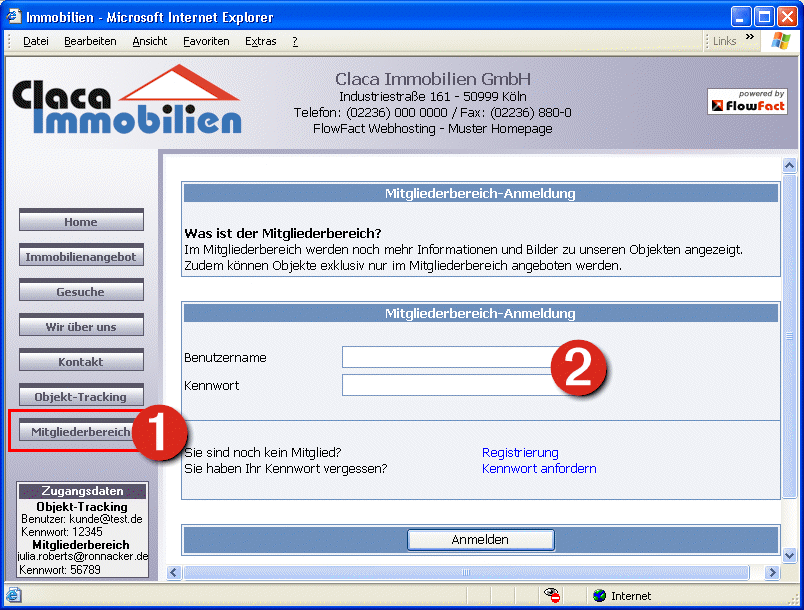Minimize the Internet Explorer window
The width and height of the screenshot is (804, 610).
click(x=740, y=17)
